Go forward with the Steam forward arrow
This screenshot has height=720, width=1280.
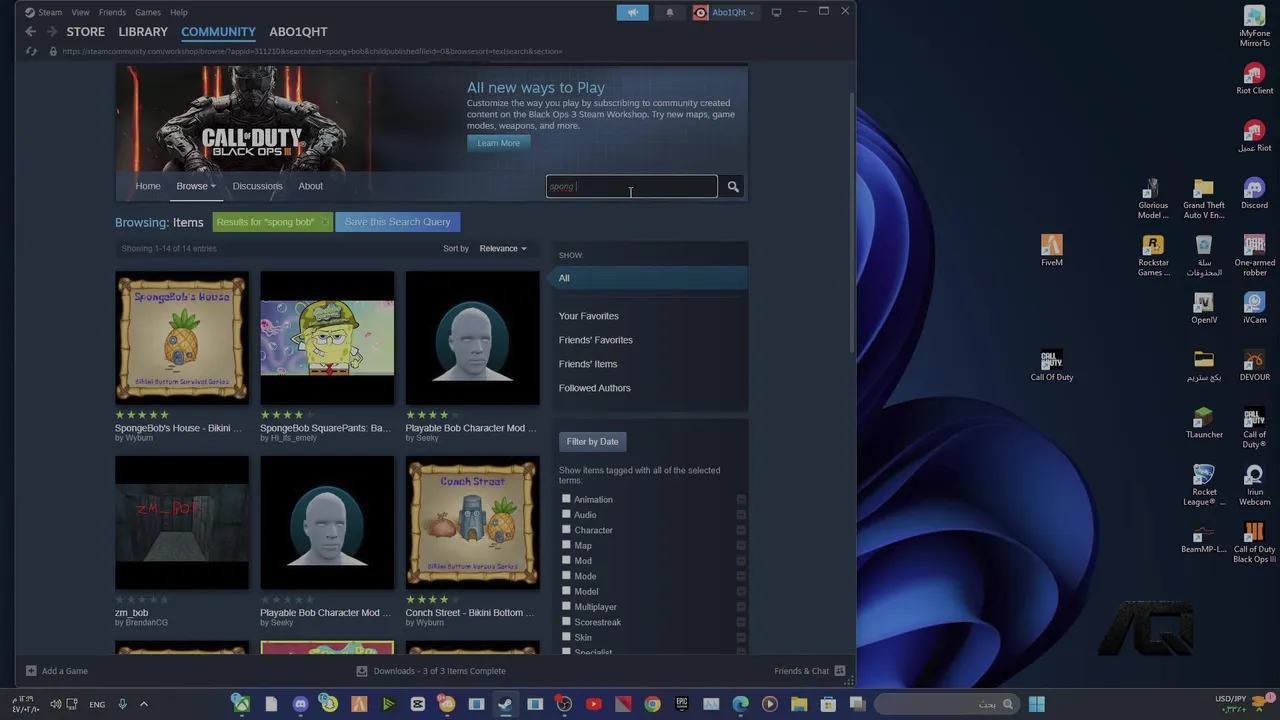50,32
